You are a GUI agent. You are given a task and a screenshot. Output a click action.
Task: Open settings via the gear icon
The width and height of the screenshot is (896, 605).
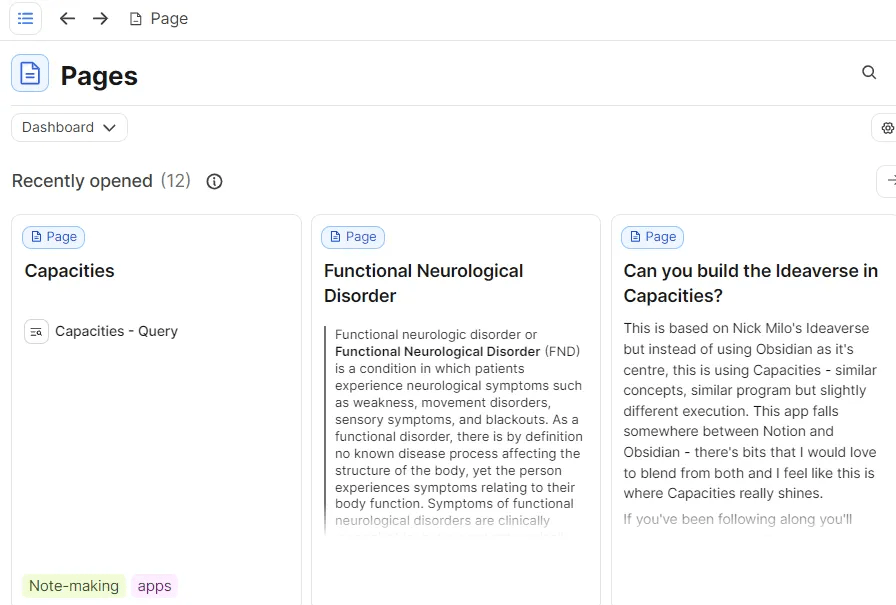887,128
